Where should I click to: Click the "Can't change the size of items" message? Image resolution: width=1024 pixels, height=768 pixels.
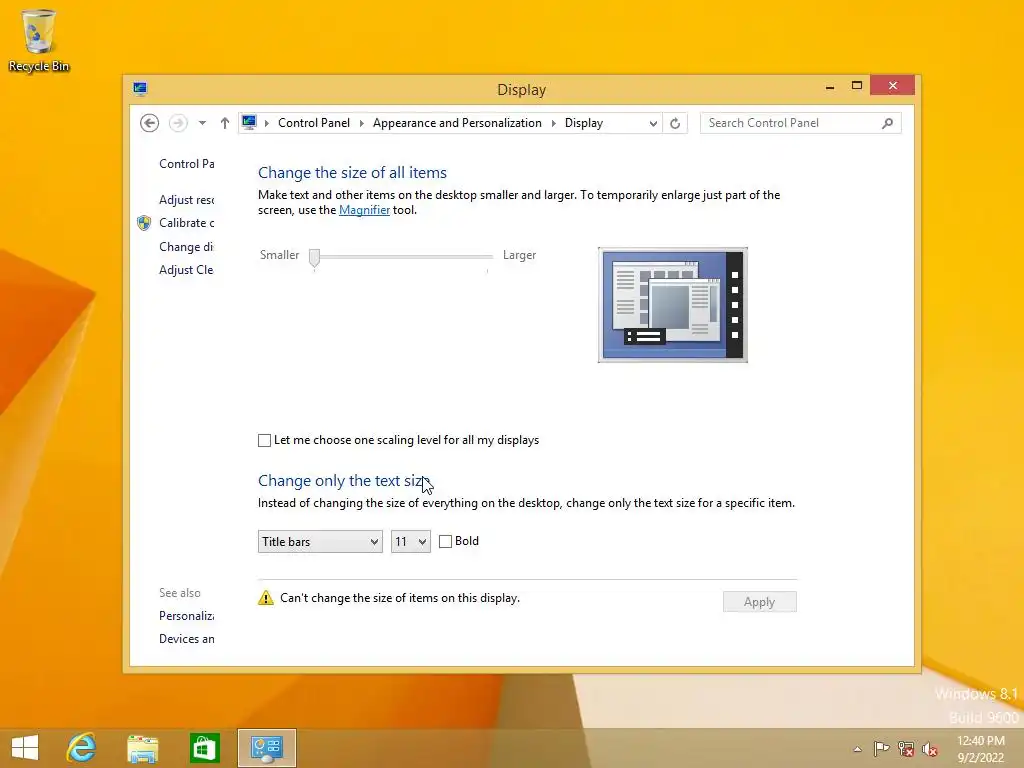click(x=400, y=598)
